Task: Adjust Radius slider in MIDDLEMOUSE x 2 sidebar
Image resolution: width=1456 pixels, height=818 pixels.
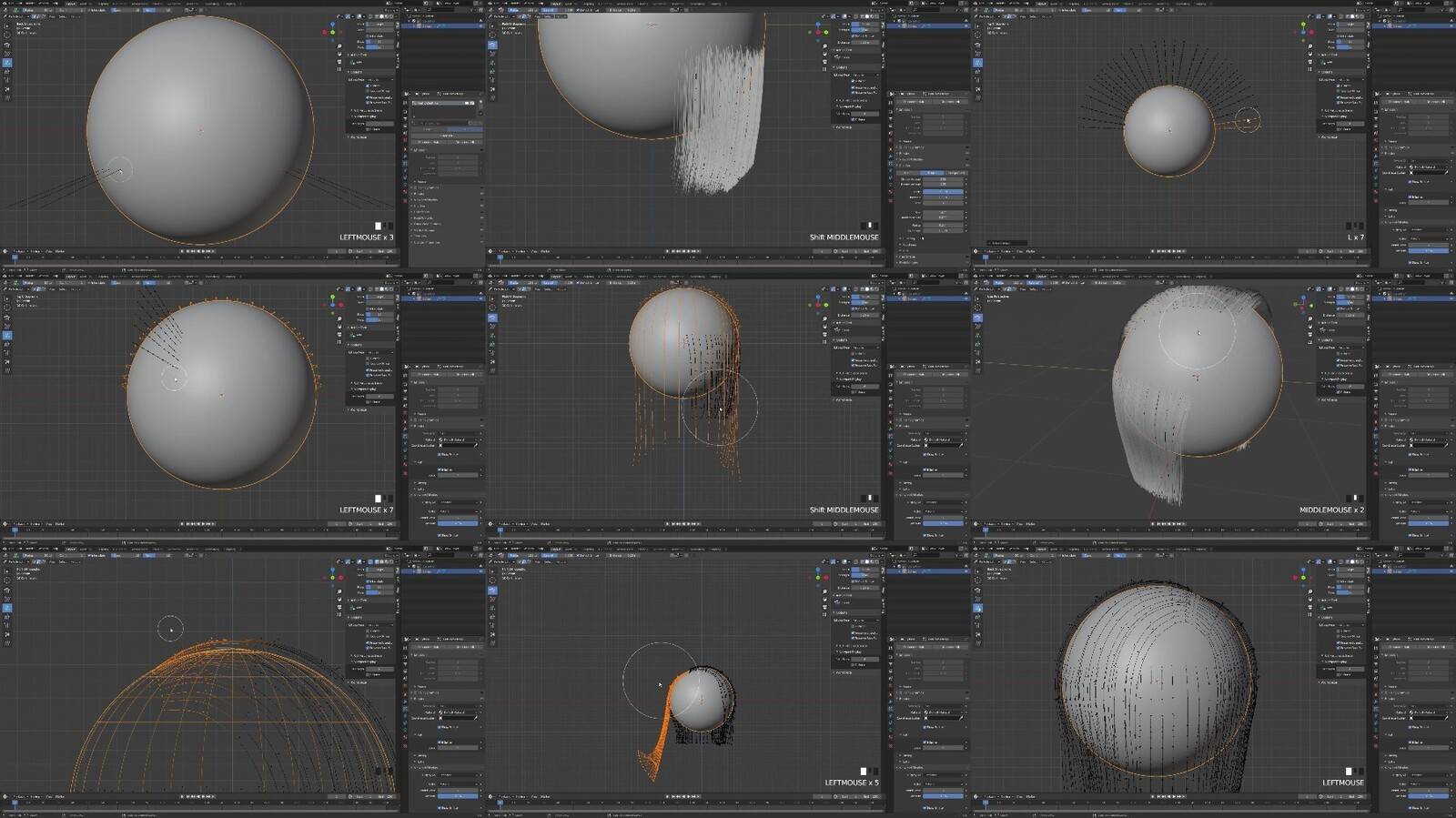Action: coord(1350,297)
